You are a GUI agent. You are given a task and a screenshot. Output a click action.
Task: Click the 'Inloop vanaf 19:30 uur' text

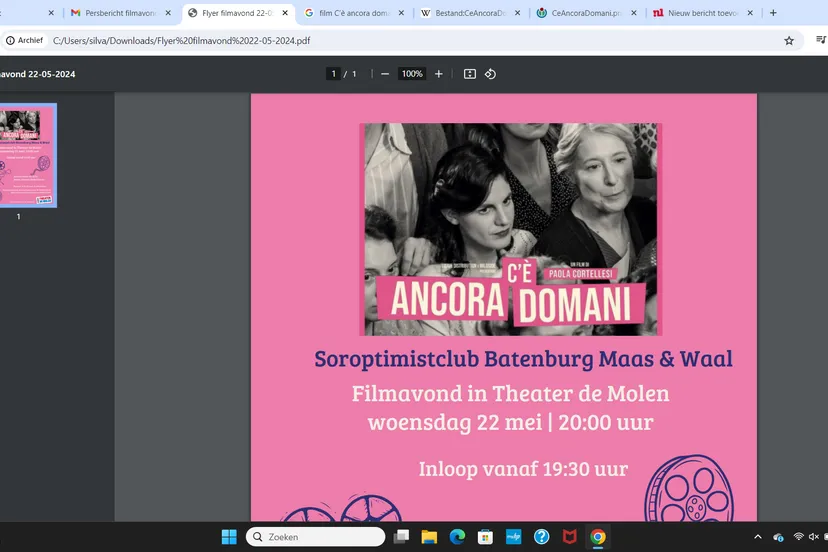click(523, 469)
